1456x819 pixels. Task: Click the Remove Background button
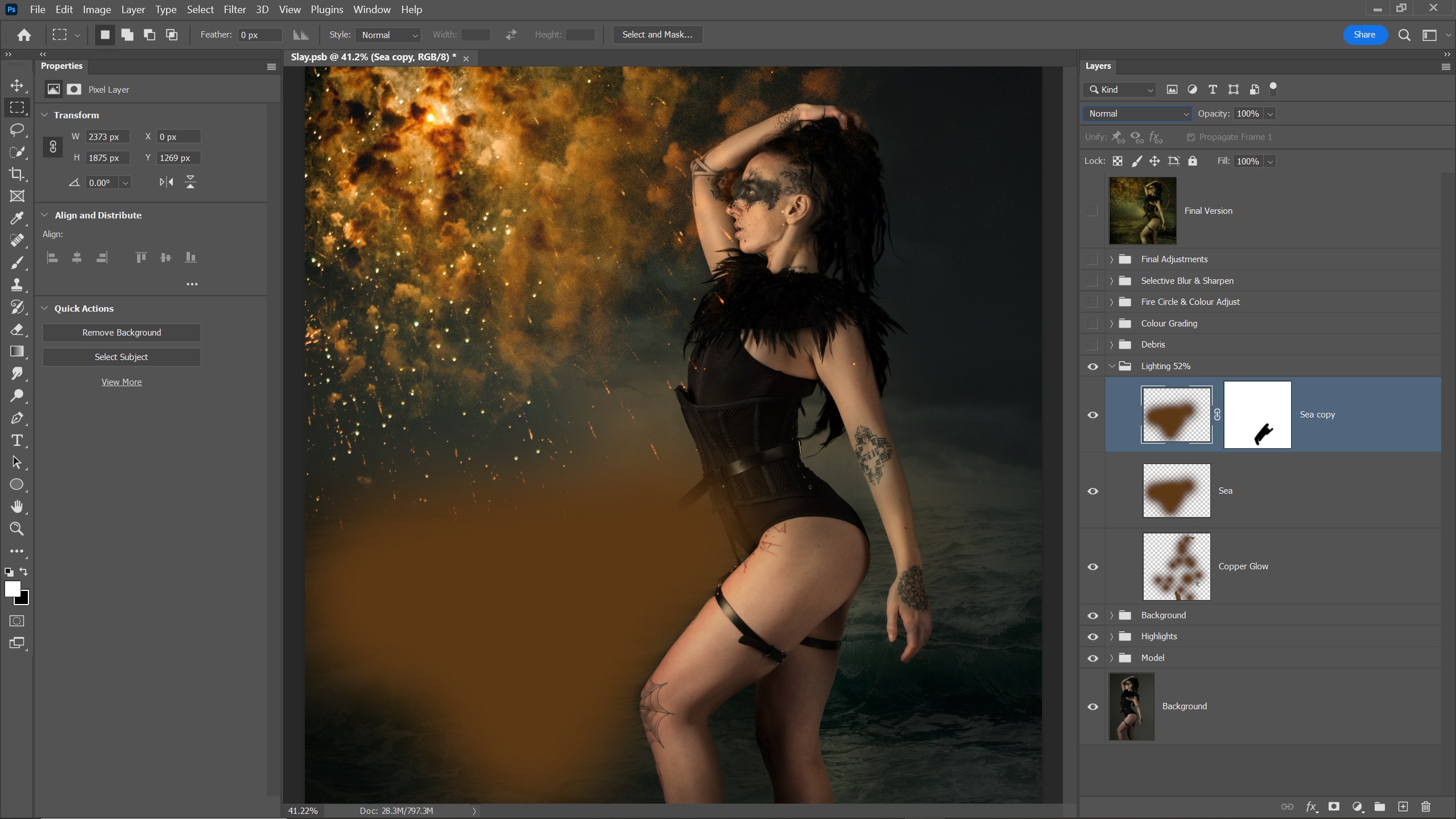[x=122, y=333]
